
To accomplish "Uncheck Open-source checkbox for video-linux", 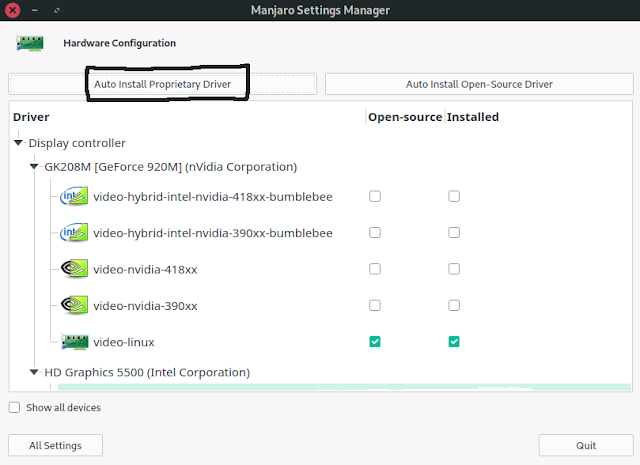I will (x=375, y=342).
